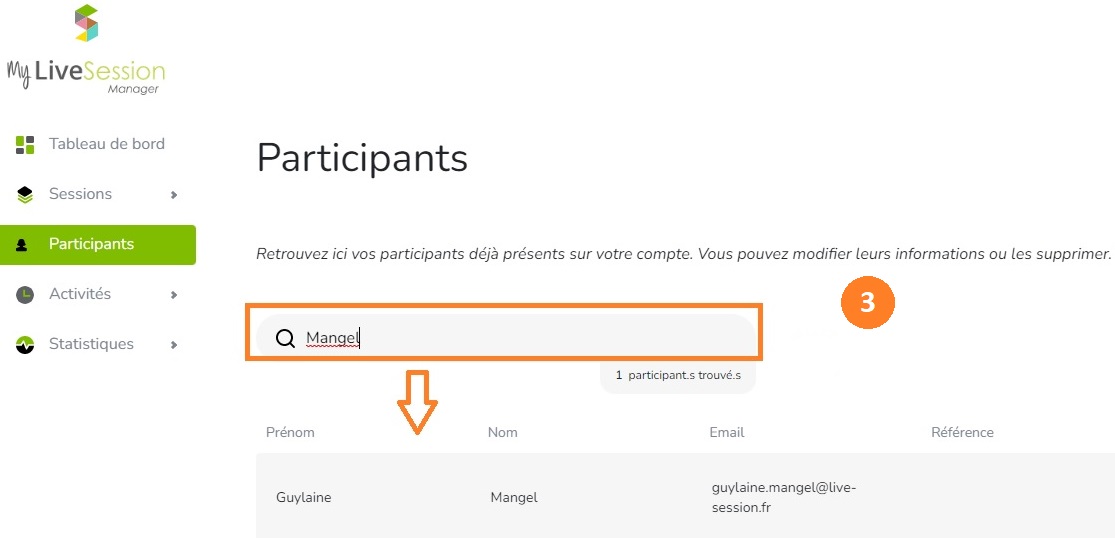This screenshot has height=538, width=1115.
Task: Expand the Activités submenu arrow
Action: click(174, 294)
